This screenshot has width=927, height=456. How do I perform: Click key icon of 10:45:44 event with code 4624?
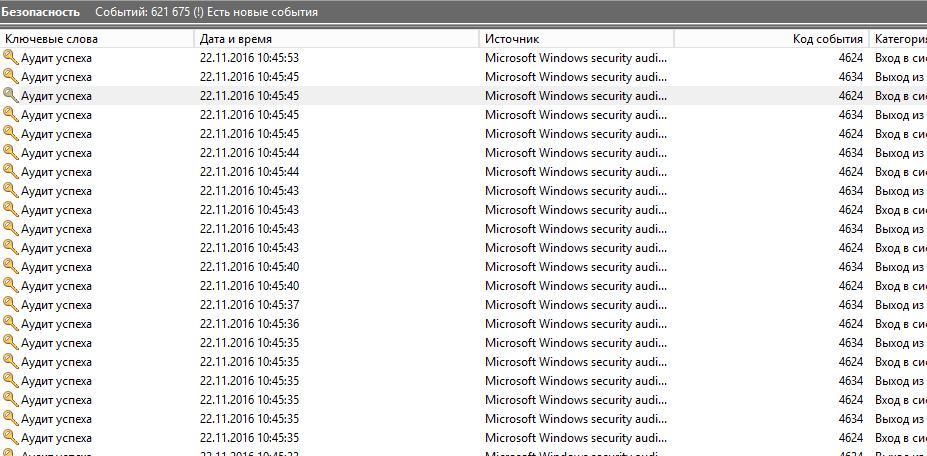coord(11,172)
